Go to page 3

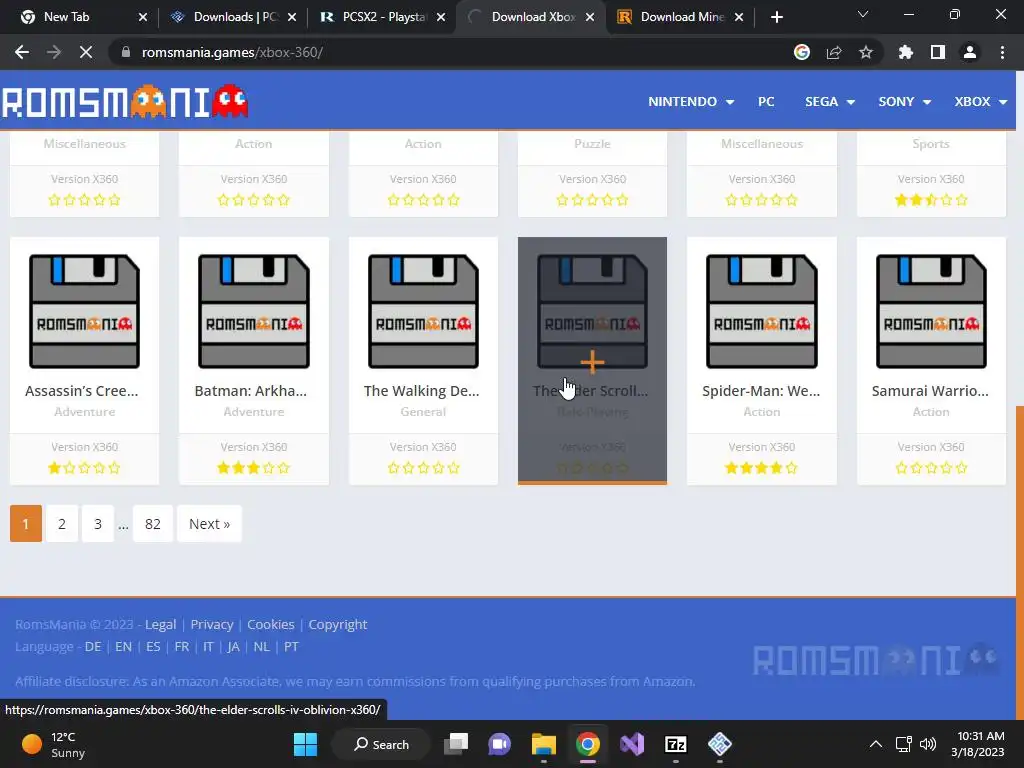(x=98, y=524)
